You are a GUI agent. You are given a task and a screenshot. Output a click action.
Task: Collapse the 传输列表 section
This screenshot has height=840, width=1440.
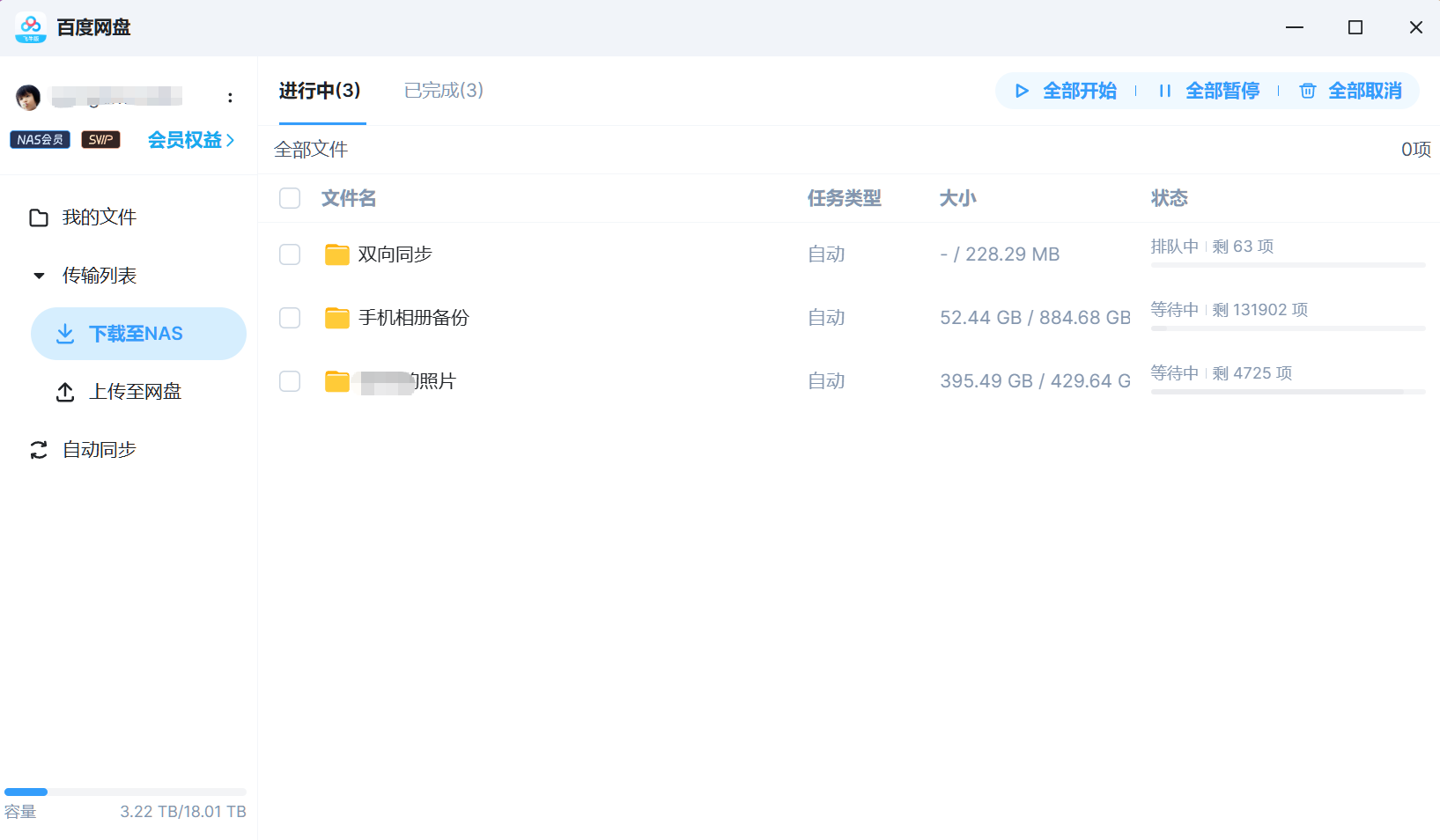click(x=39, y=275)
